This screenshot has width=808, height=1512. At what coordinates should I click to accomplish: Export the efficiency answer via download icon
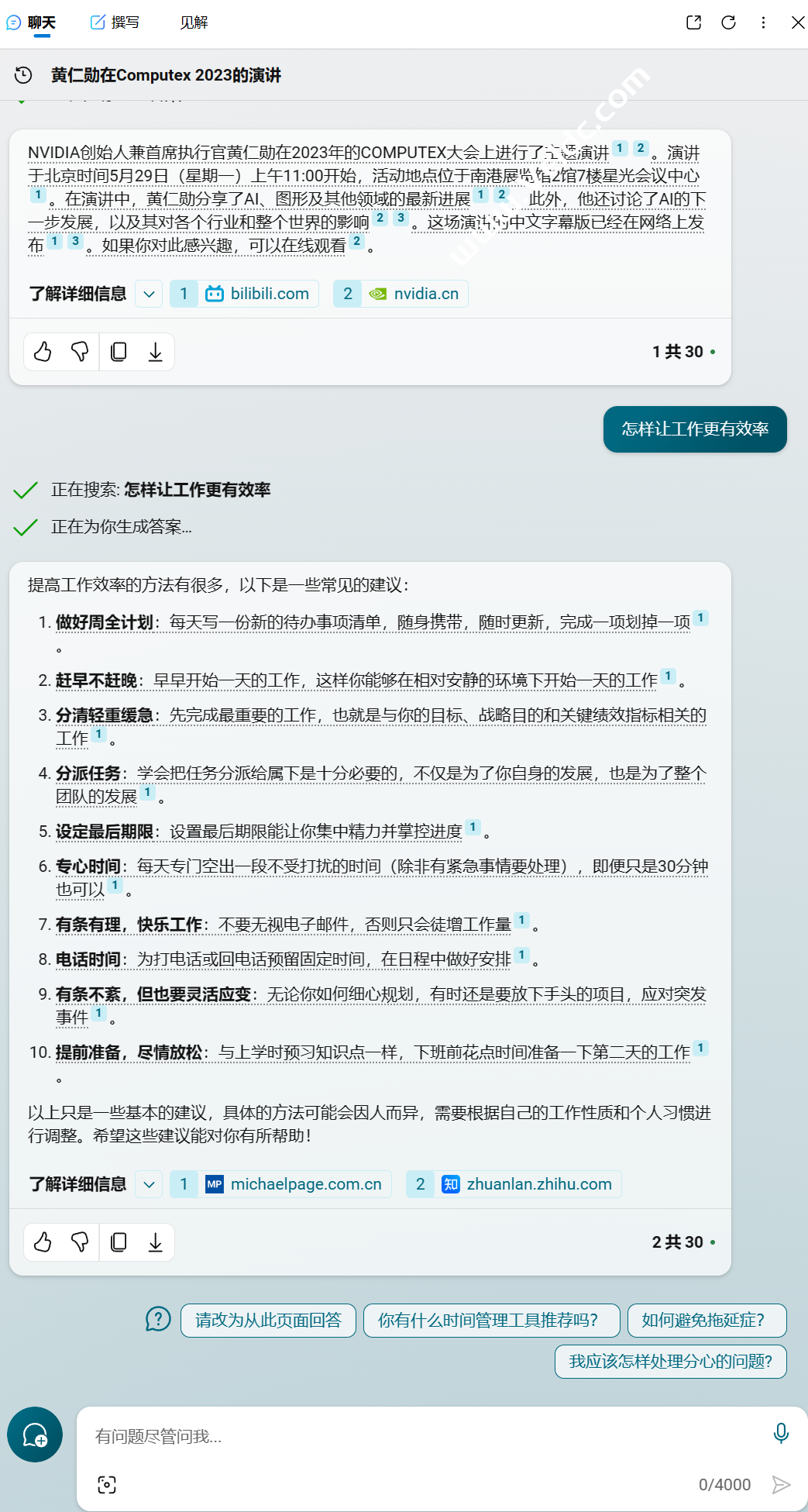coord(155,1242)
